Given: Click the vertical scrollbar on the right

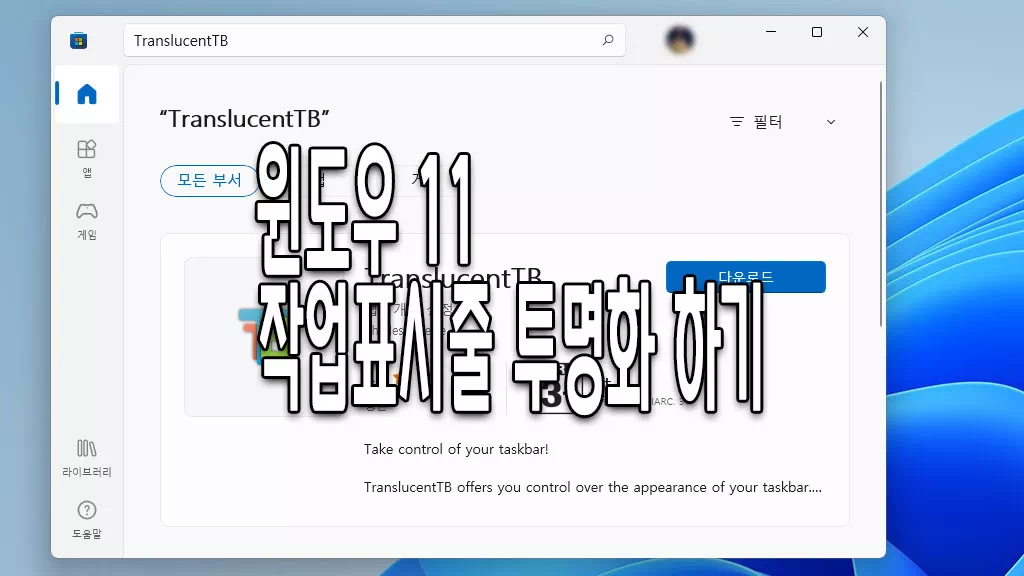Looking at the screenshot, I should coord(880,200).
